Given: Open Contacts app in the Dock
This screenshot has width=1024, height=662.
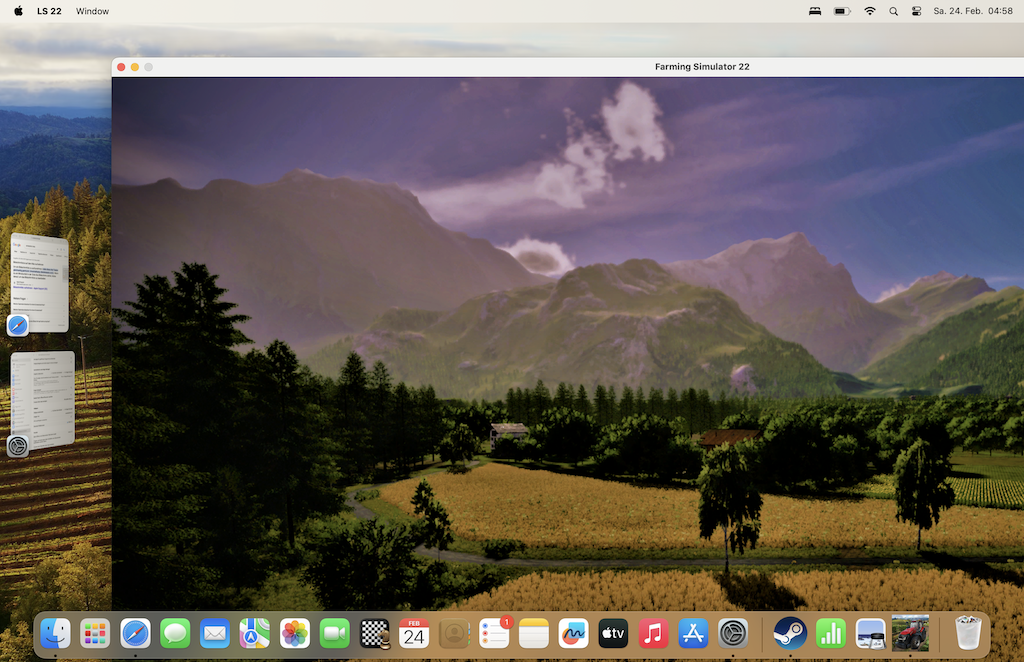Looking at the screenshot, I should pyautogui.click(x=455, y=633).
